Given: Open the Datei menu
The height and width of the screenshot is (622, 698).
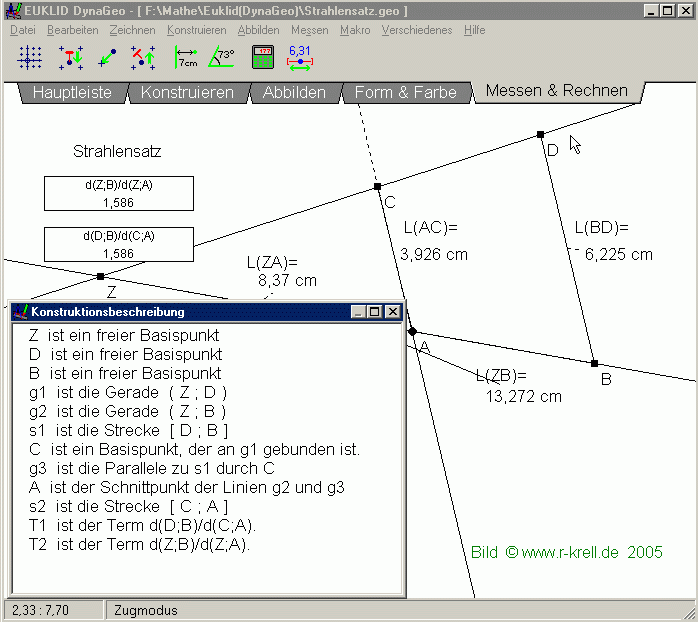Looking at the screenshot, I should [x=22, y=30].
